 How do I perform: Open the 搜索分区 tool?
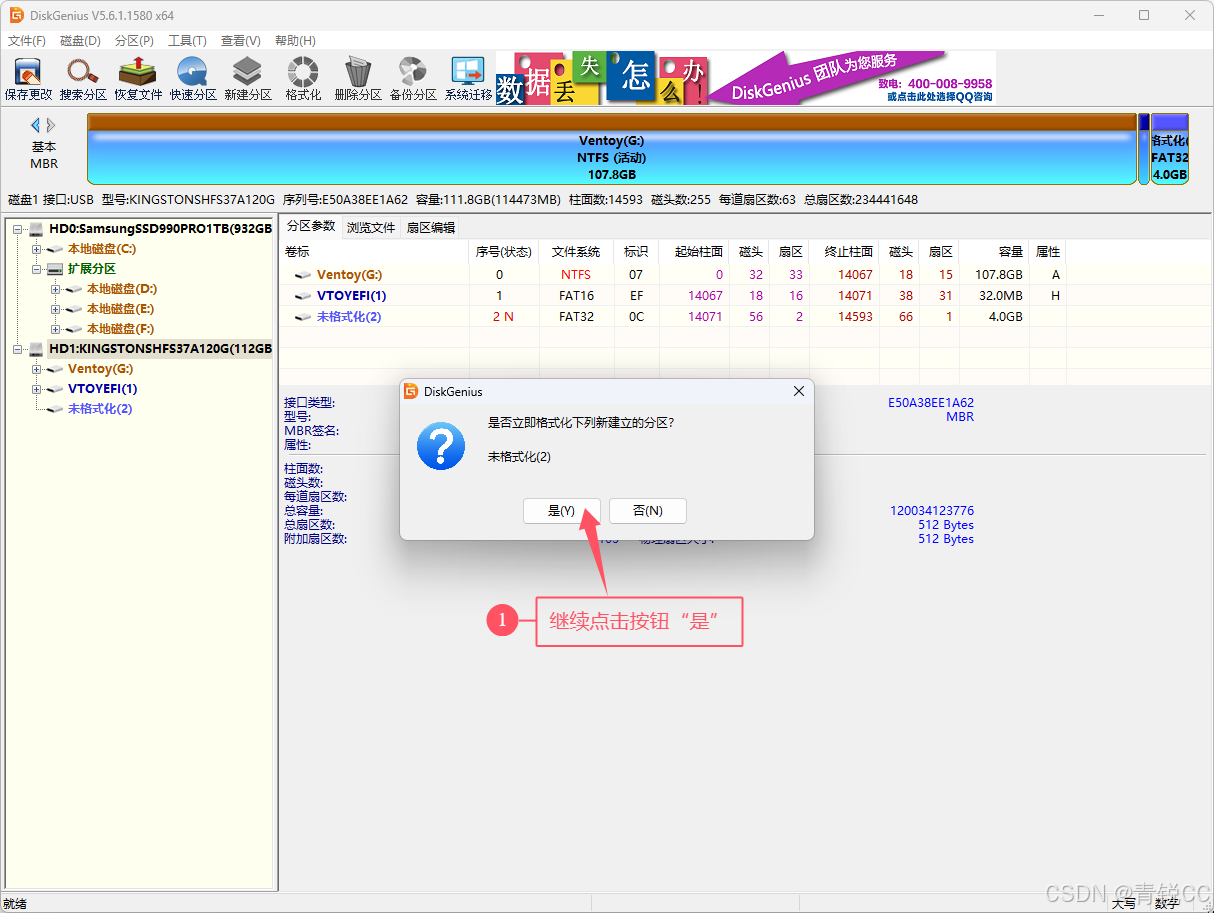tap(83, 79)
